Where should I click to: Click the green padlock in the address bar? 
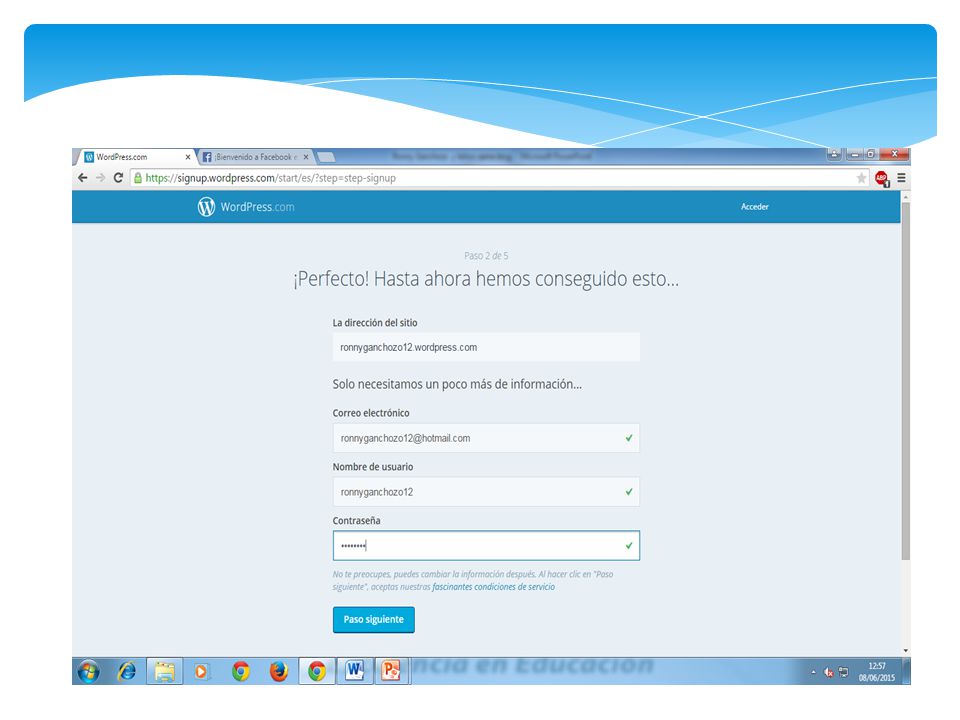point(138,178)
